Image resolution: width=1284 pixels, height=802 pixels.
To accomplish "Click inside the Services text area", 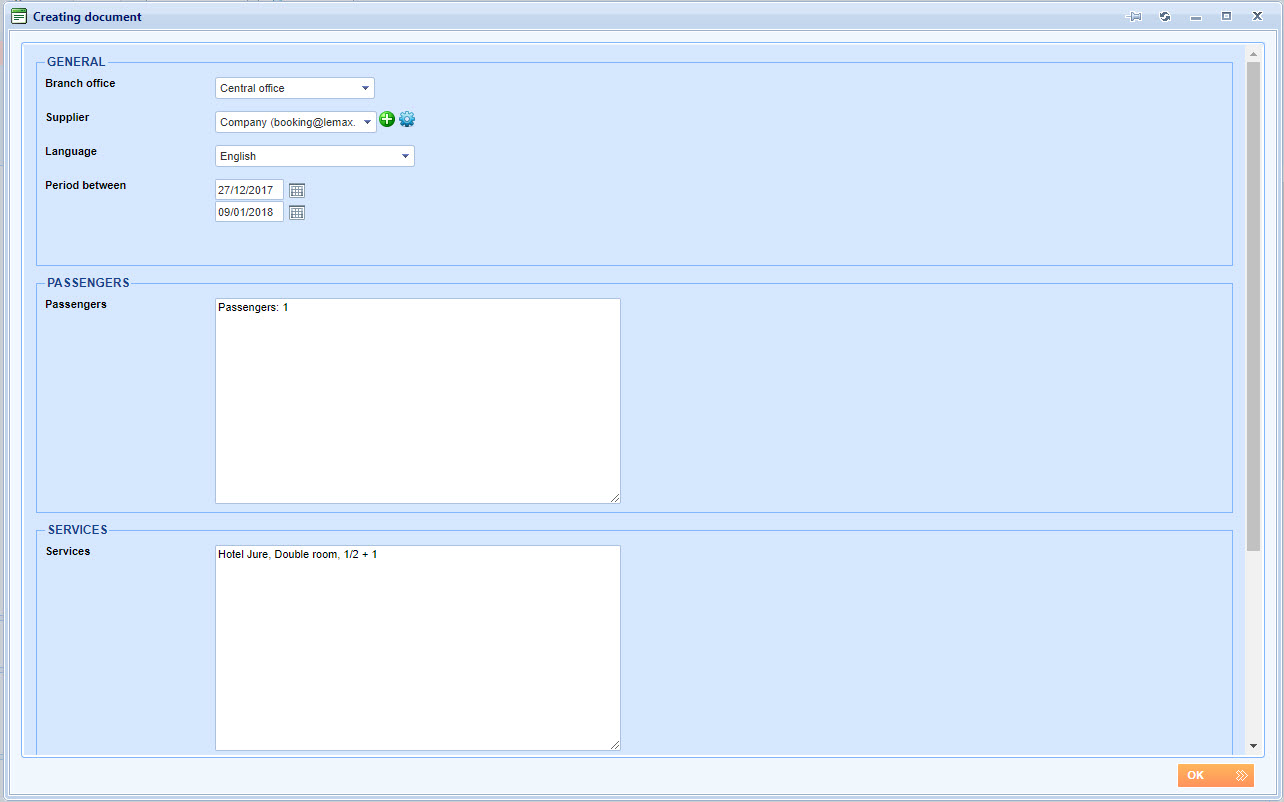I will pyautogui.click(x=418, y=648).
